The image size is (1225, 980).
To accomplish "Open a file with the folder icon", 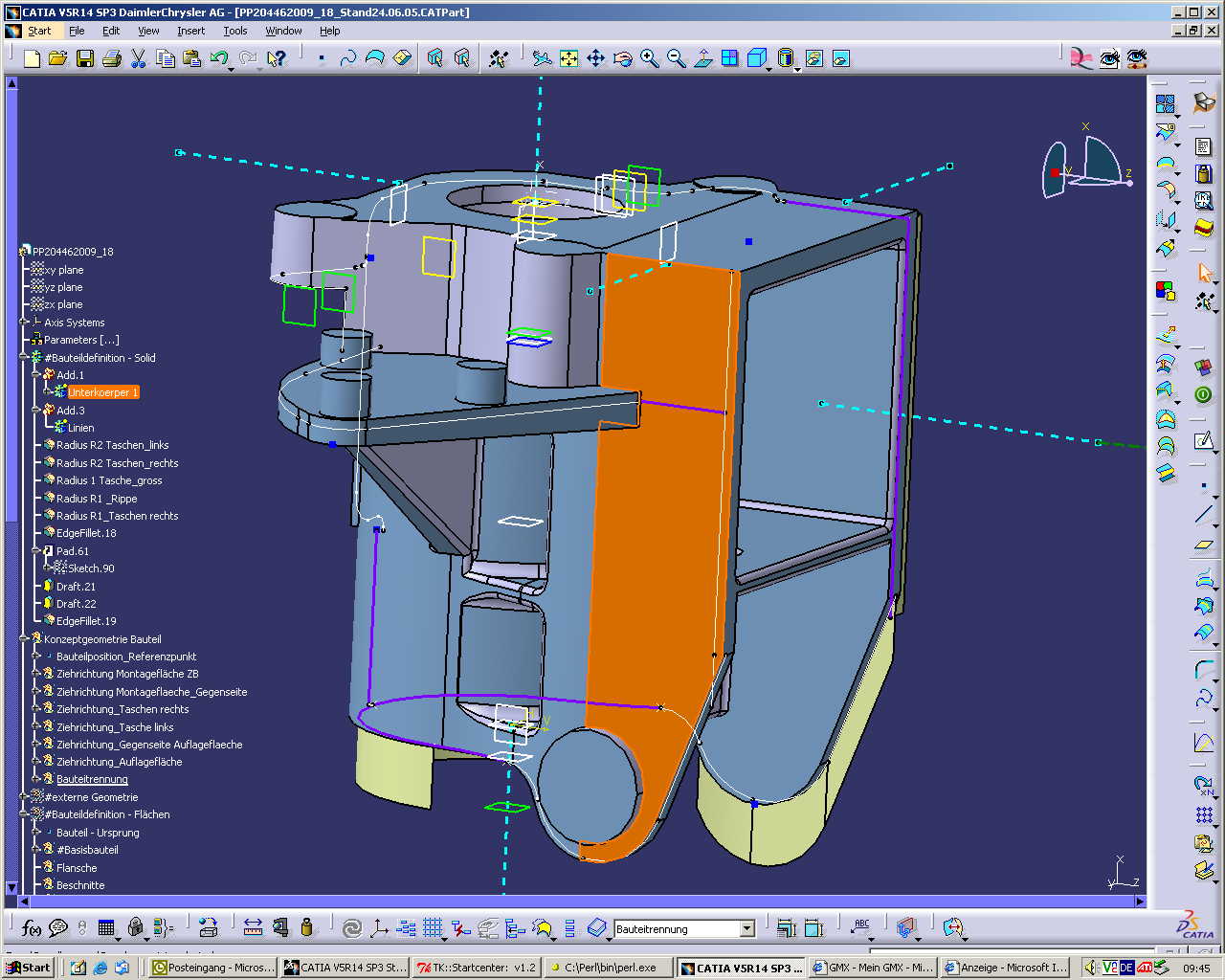I will (x=57, y=59).
